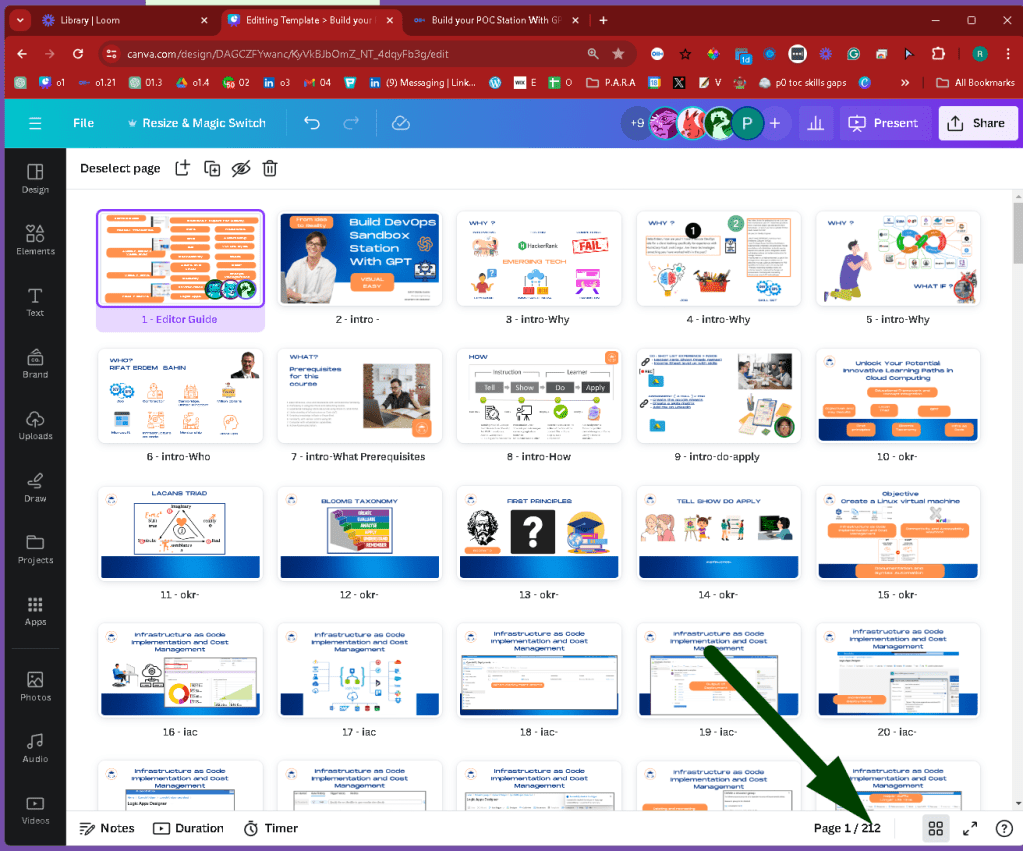Open the p0 toc skills gaps bookmark
The image size is (1023, 851).
(802, 82)
